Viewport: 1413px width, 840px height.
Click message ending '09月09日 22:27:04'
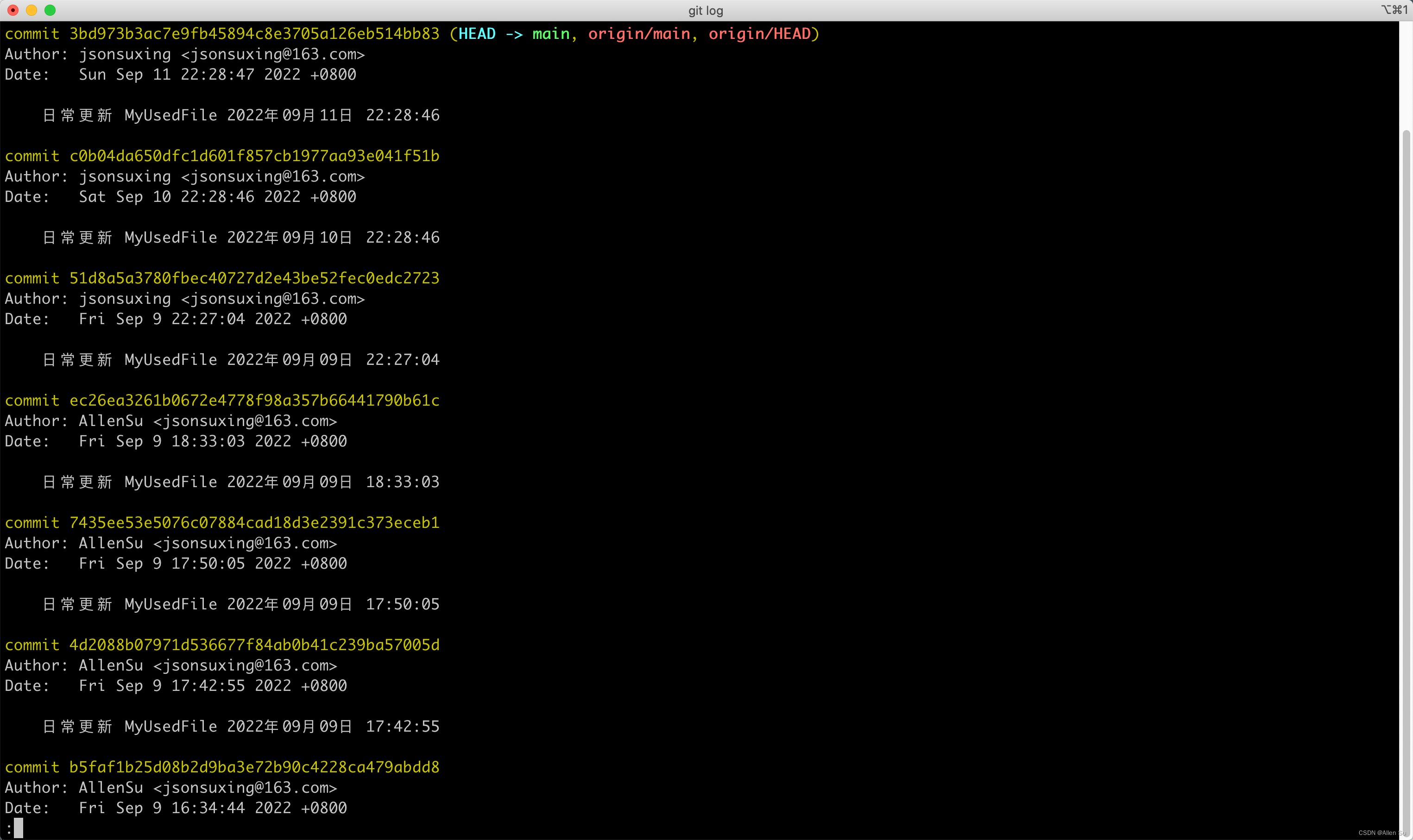point(241,360)
